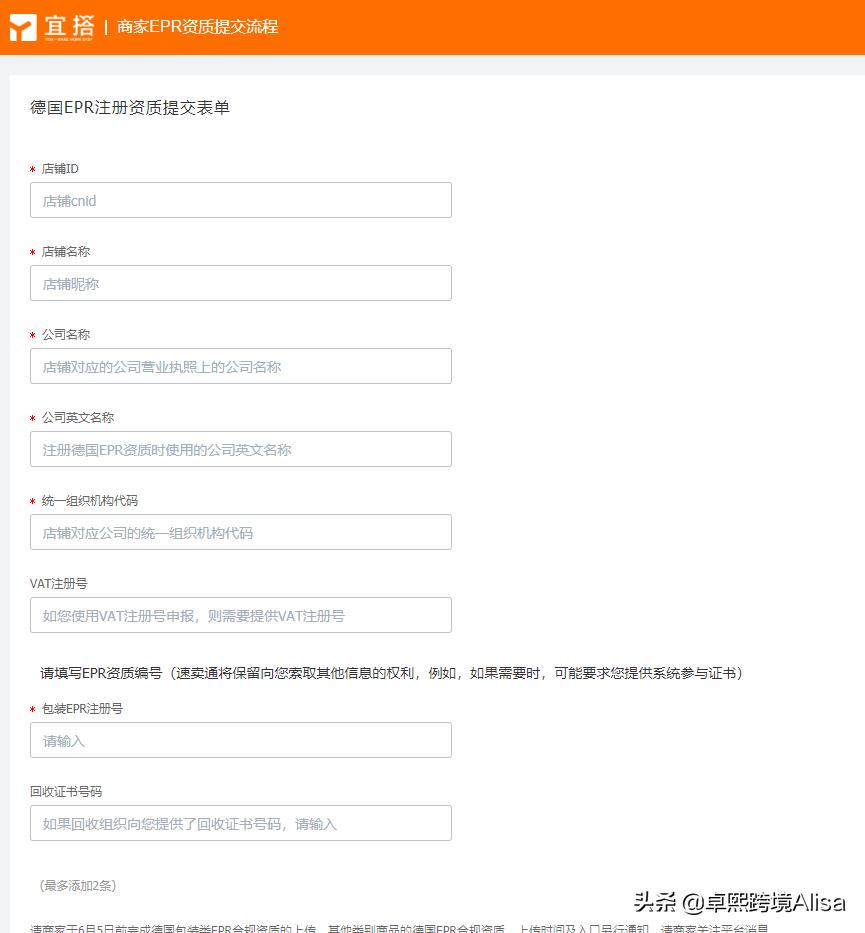Screen dimensions: 865x933
Task: Focus the VAT注册号 input field
Action: coord(240,614)
